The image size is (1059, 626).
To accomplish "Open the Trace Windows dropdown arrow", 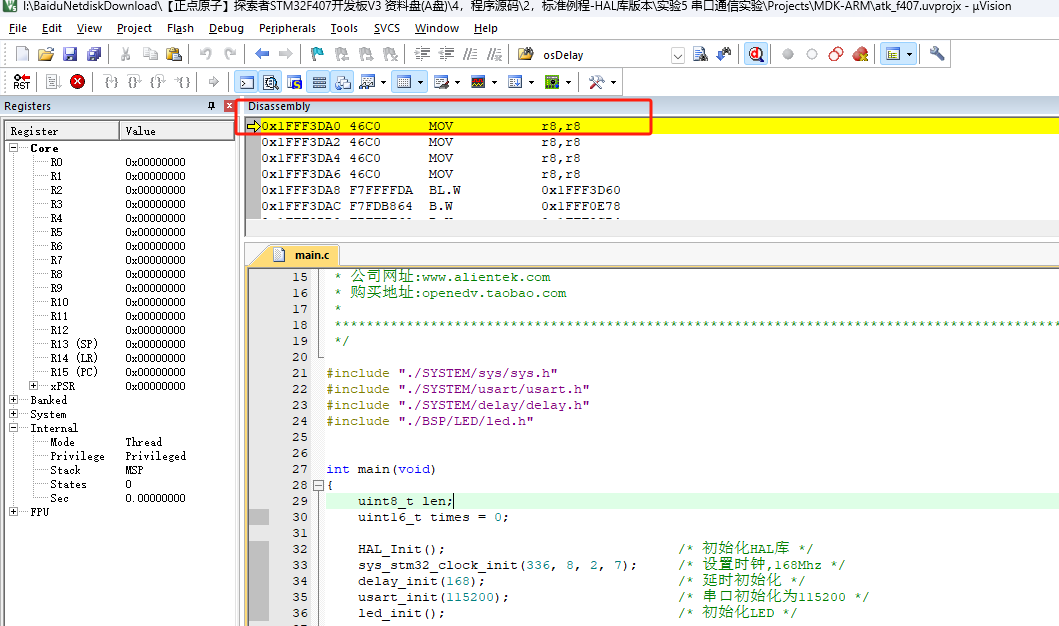I will click(x=532, y=82).
